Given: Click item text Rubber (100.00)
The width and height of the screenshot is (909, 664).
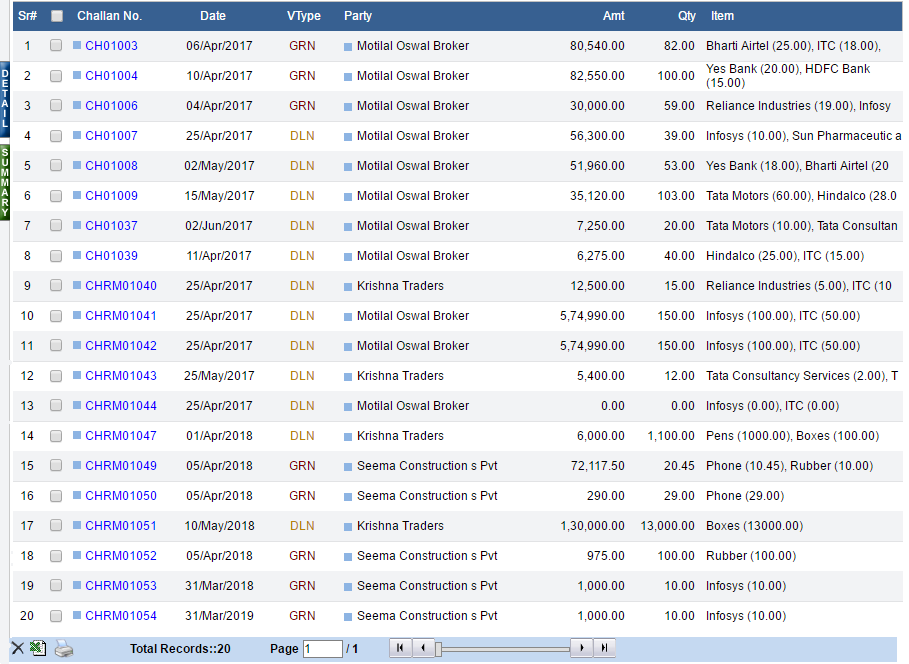Looking at the screenshot, I should tap(750, 556).
